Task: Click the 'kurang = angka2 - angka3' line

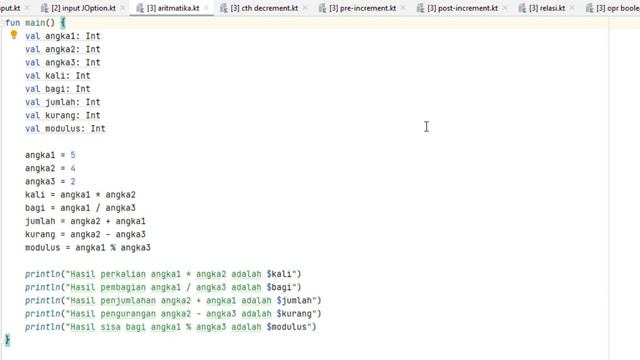Action: point(85,234)
